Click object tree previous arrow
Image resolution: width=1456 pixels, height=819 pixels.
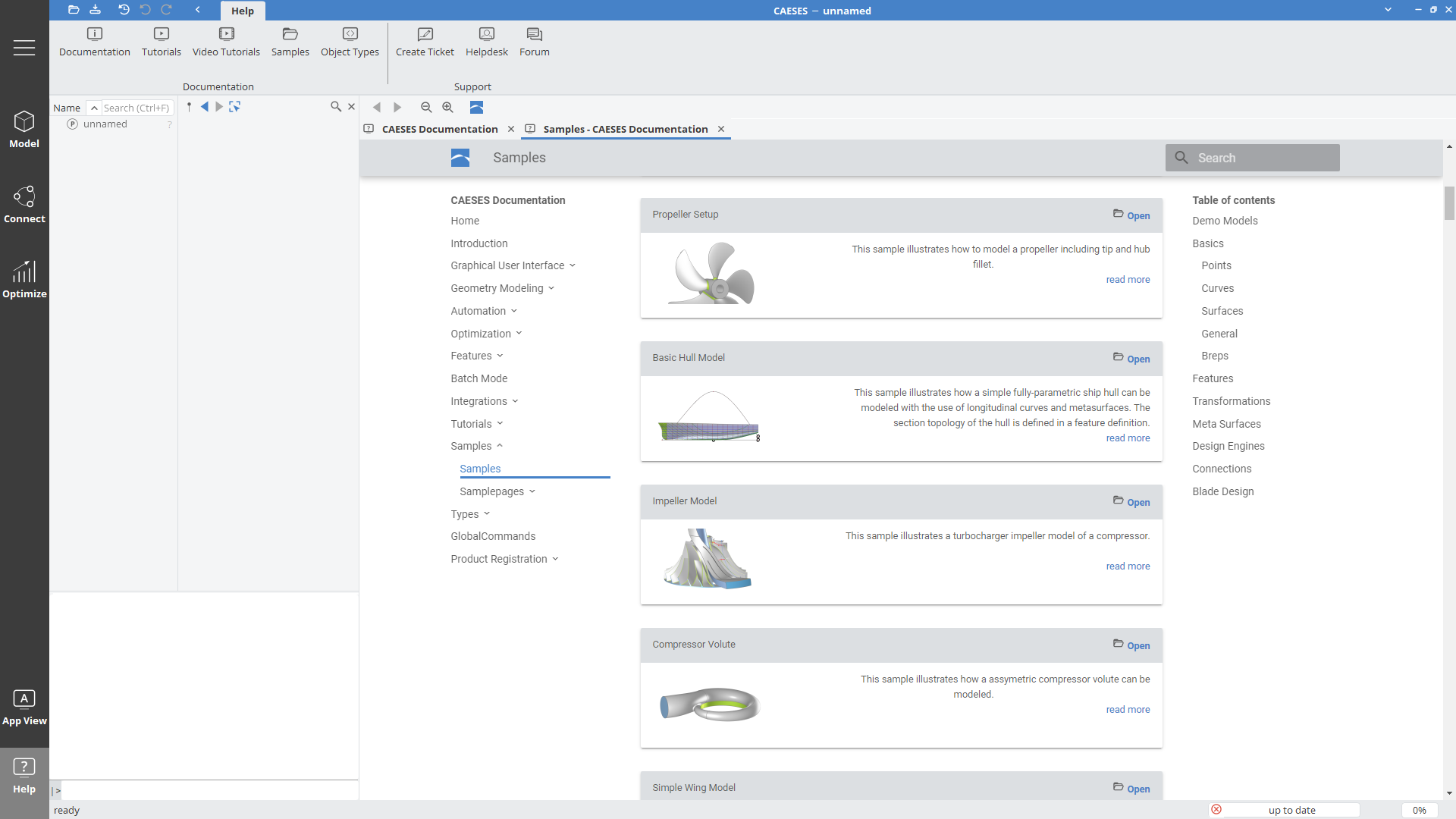point(204,107)
